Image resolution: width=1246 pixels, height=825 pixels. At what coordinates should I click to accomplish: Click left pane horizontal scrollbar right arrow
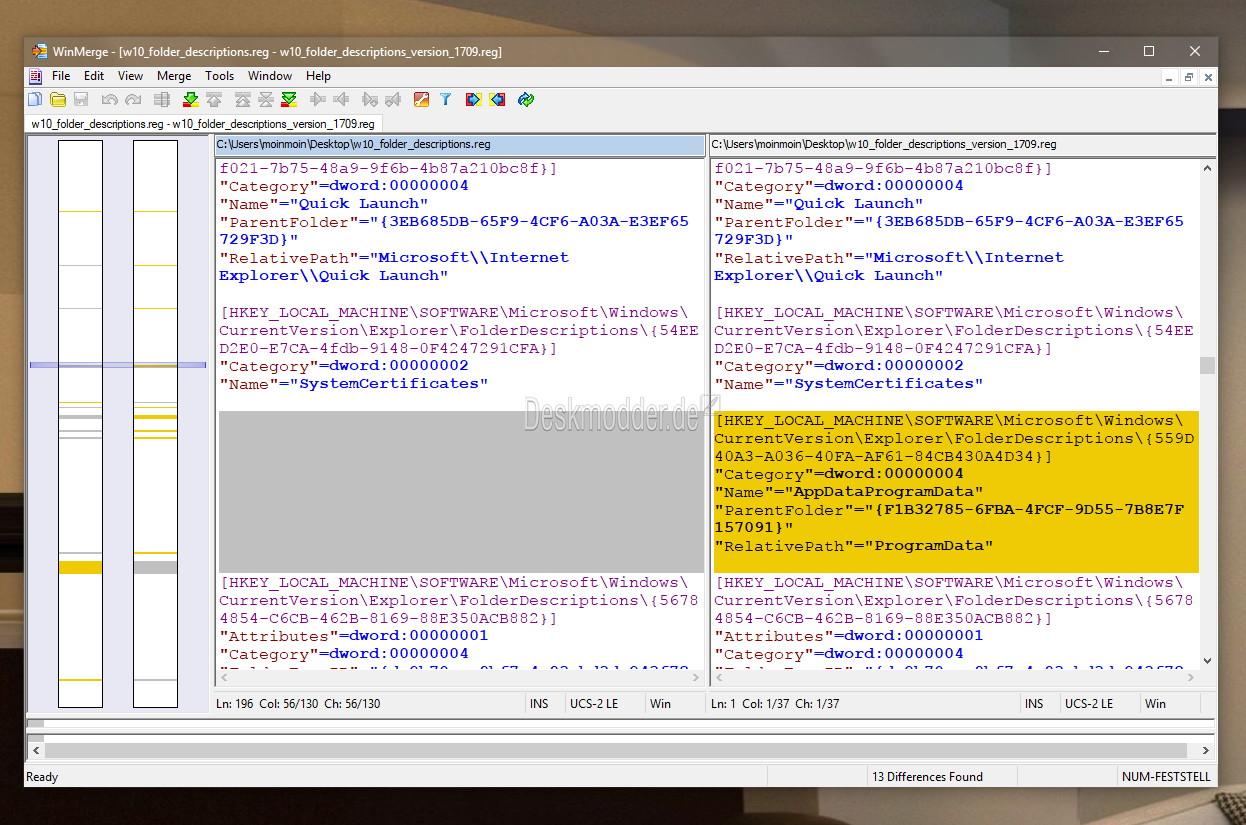[694, 678]
